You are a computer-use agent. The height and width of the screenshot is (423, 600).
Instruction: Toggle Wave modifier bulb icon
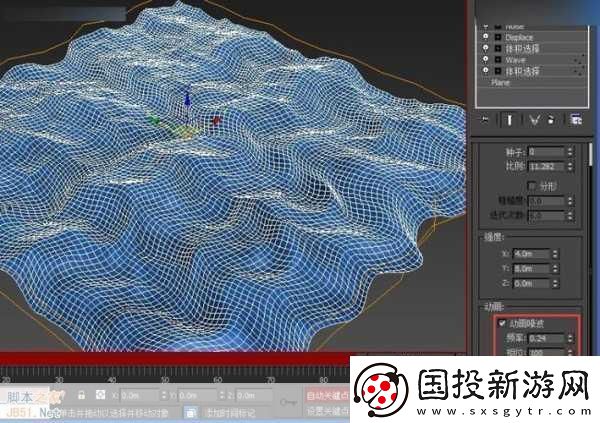click(x=485, y=60)
